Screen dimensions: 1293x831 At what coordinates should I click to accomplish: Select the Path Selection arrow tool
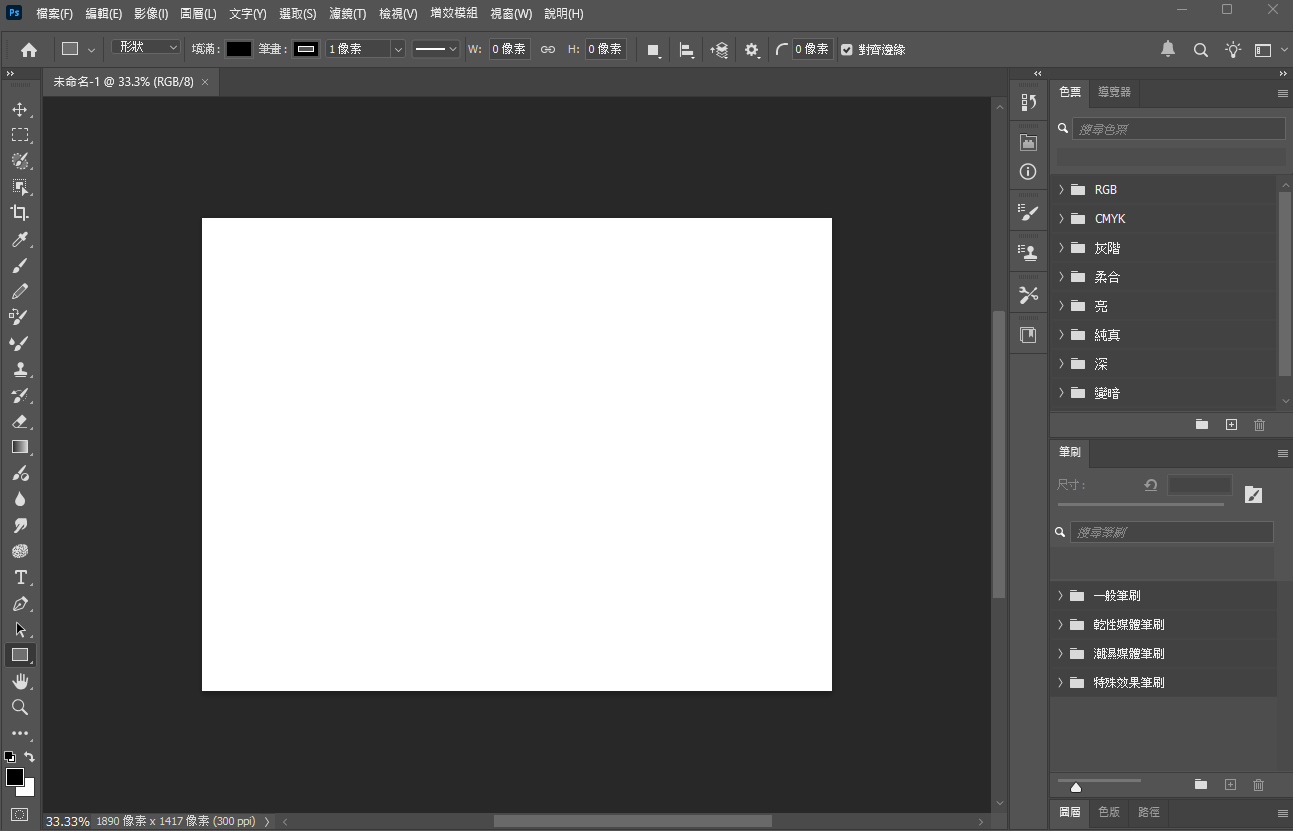pos(19,629)
